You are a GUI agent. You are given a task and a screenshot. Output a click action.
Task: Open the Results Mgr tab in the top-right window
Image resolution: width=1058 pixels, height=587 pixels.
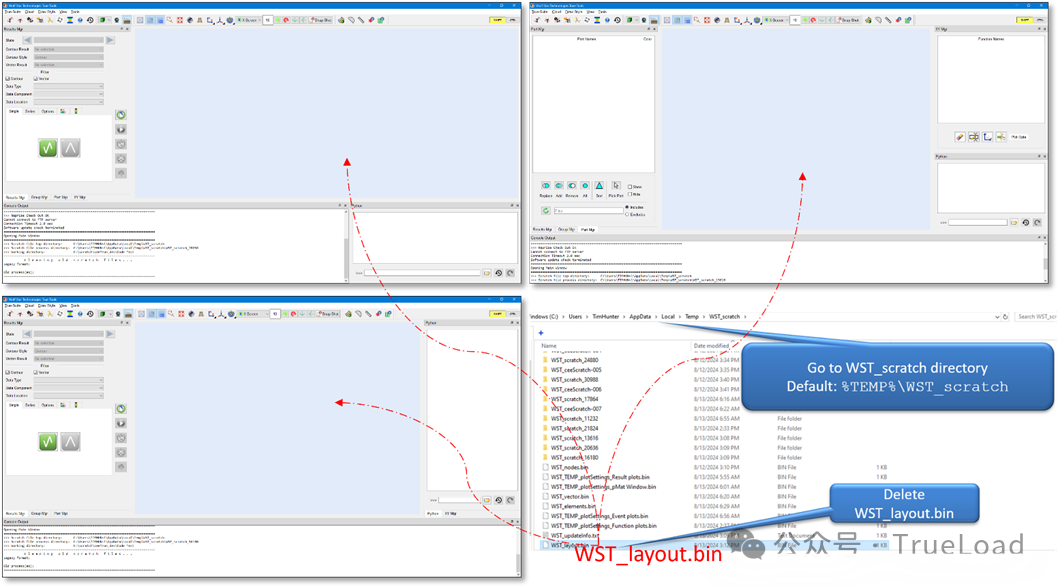(542, 229)
